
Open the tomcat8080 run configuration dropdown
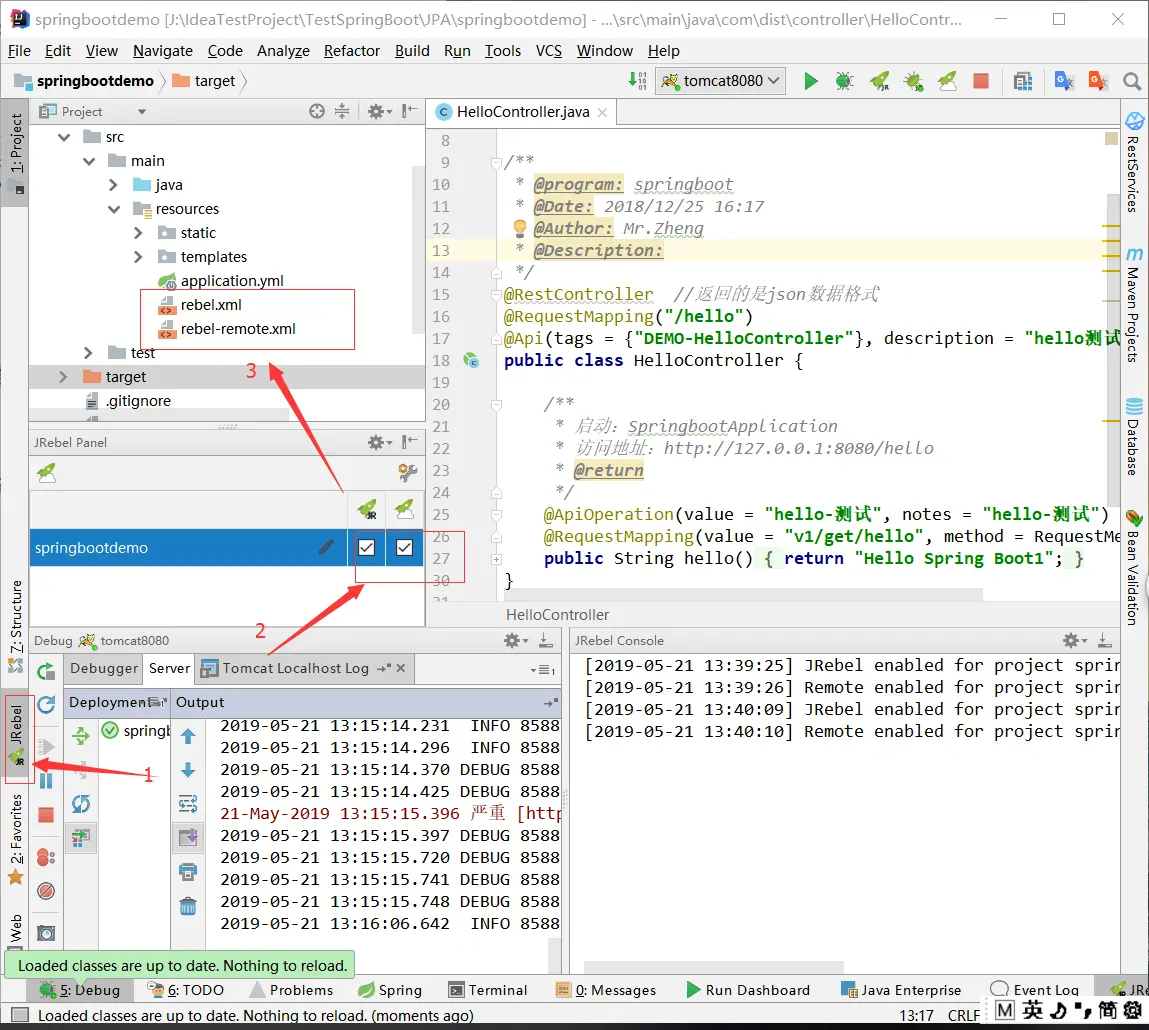[721, 81]
